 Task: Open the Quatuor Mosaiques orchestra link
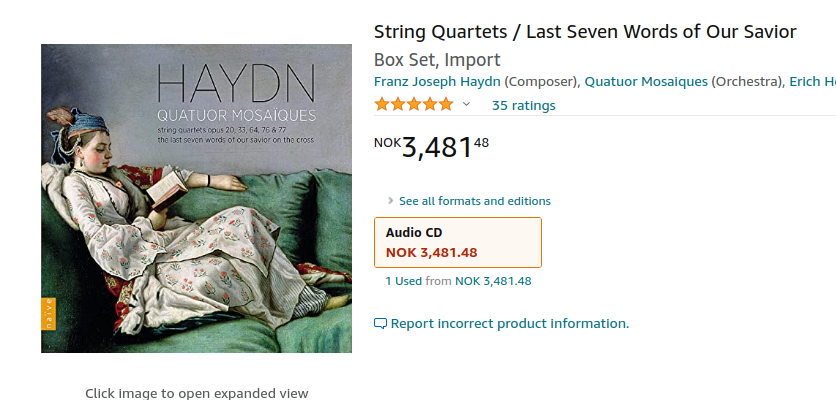[645, 81]
